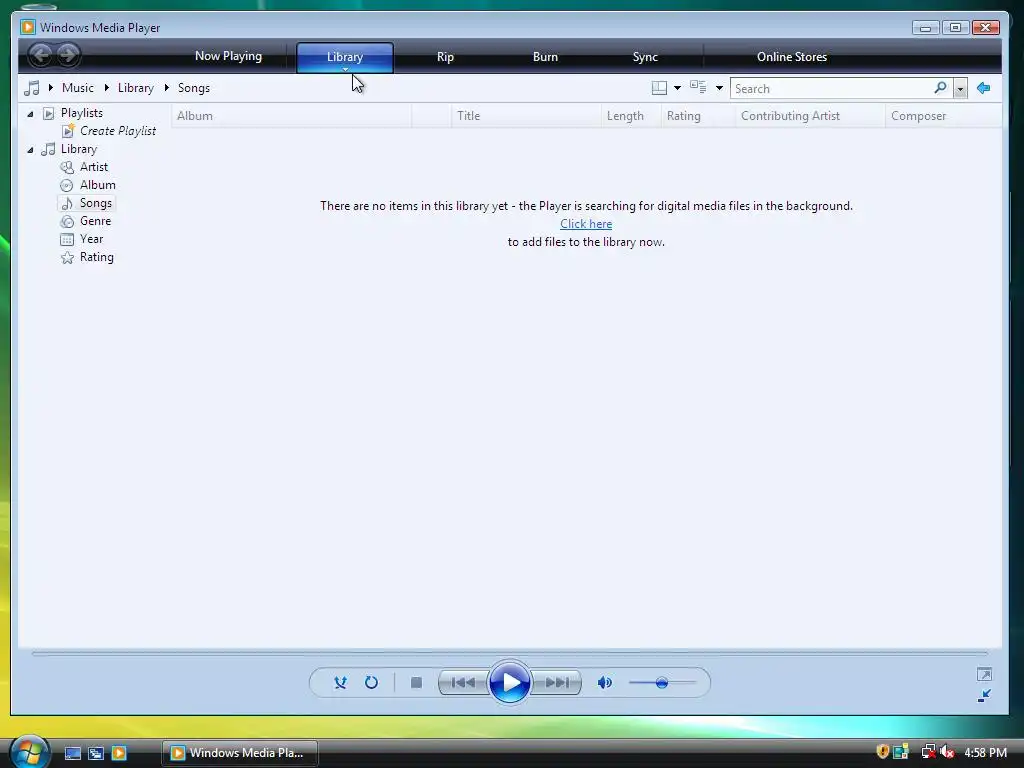Screen dimensions: 1024x768
Task: Open the dropdown arrow before Songs breadcrumb
Action: [x=167, y=87]
